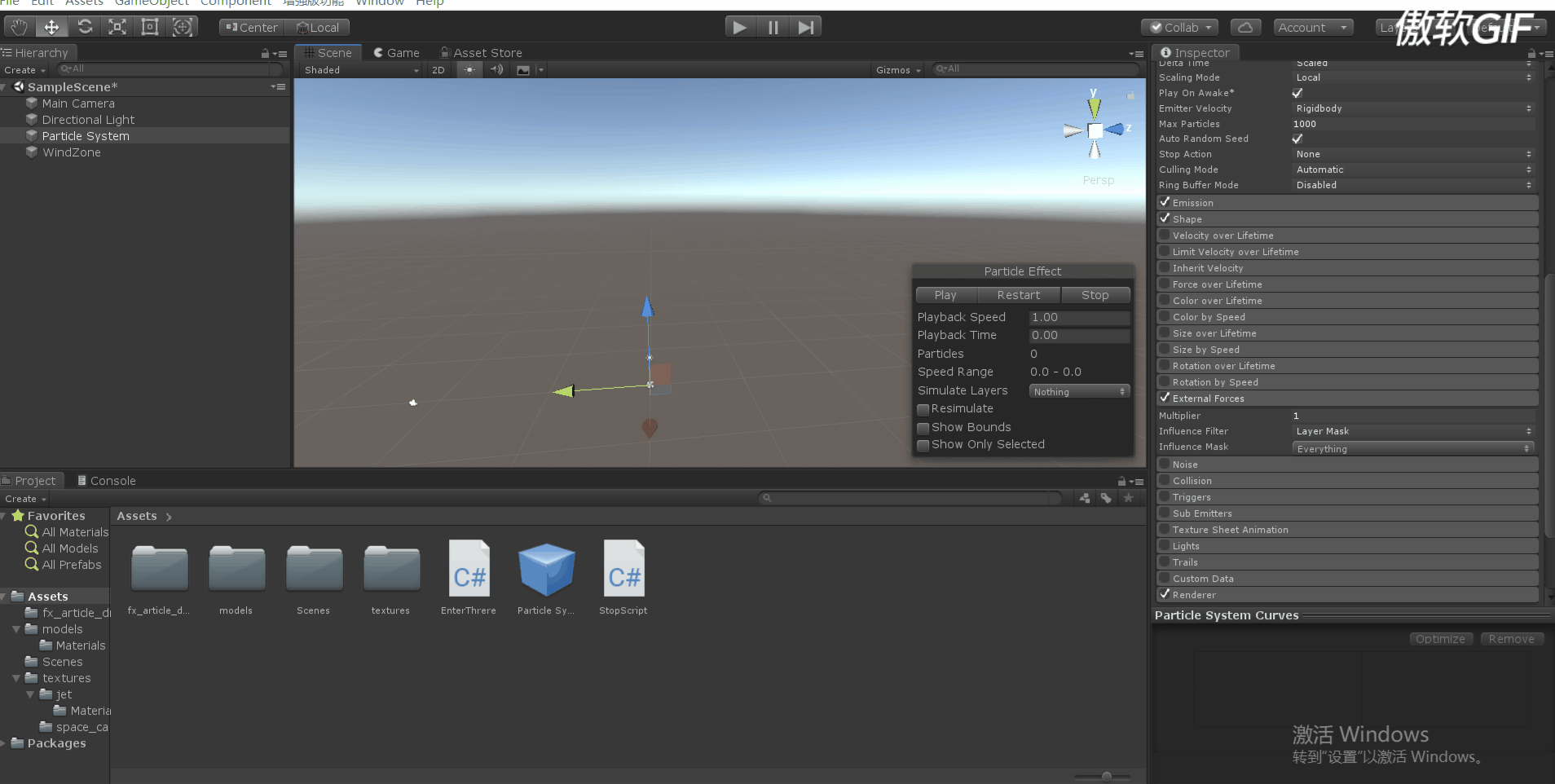Check Show Bounds in Particle Effect

pos(923,428)
